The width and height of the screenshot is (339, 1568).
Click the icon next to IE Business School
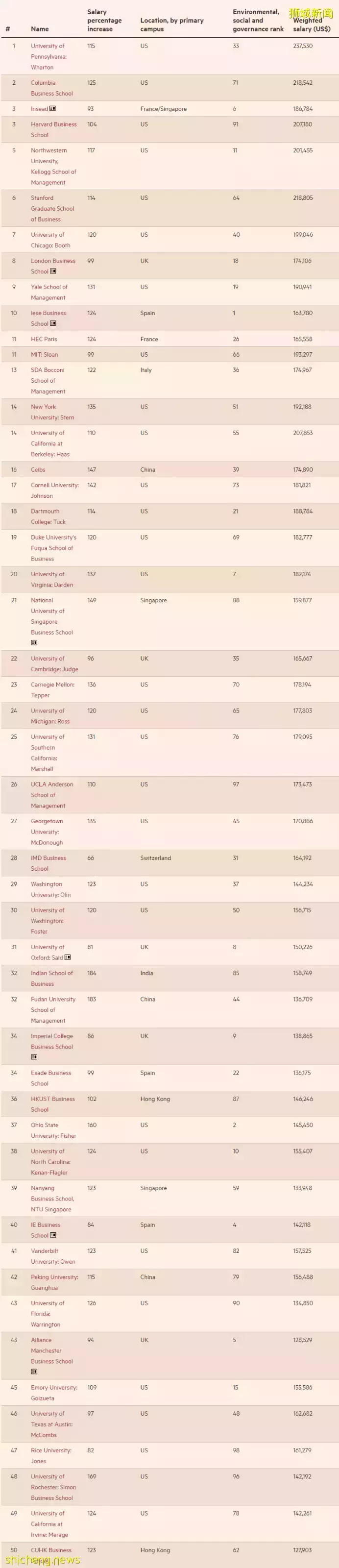tap(53, 1235)
